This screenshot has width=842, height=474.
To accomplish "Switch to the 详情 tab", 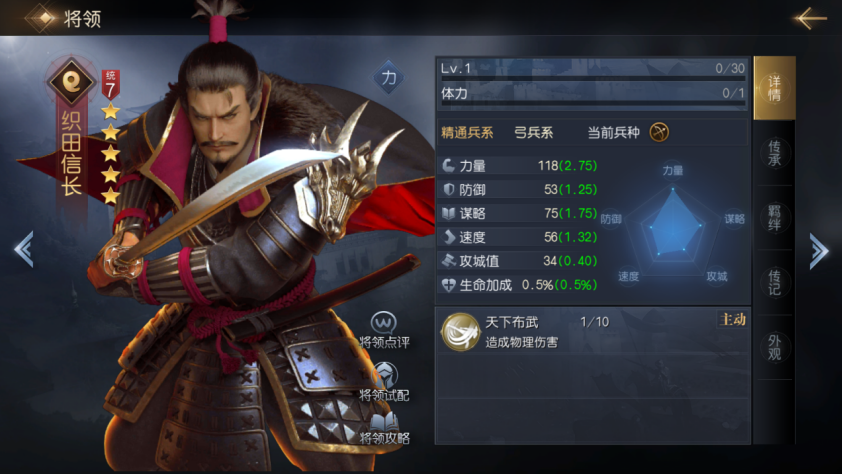I will coord(774,88).
